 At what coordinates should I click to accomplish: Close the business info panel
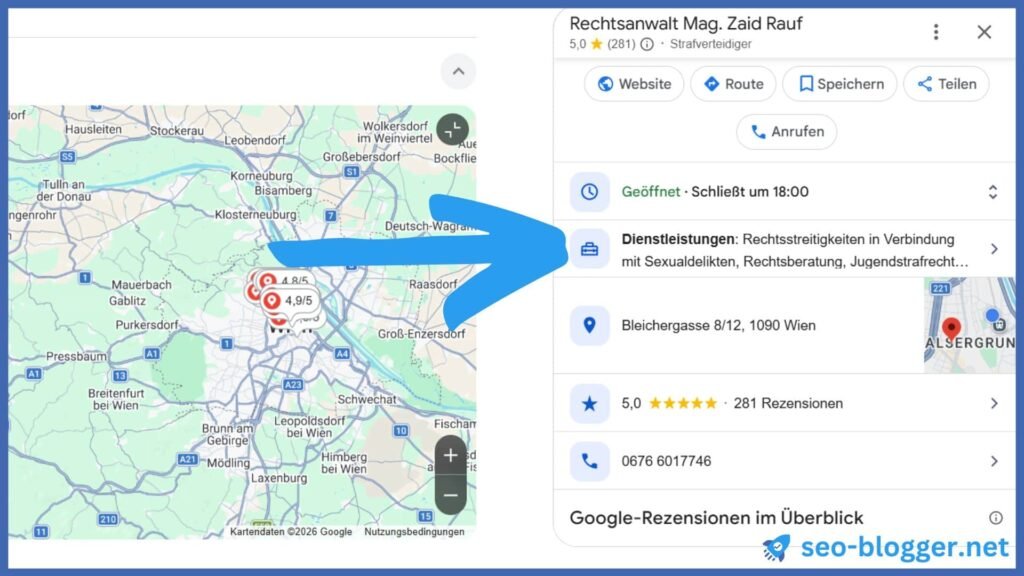click(x=984, y=32)
